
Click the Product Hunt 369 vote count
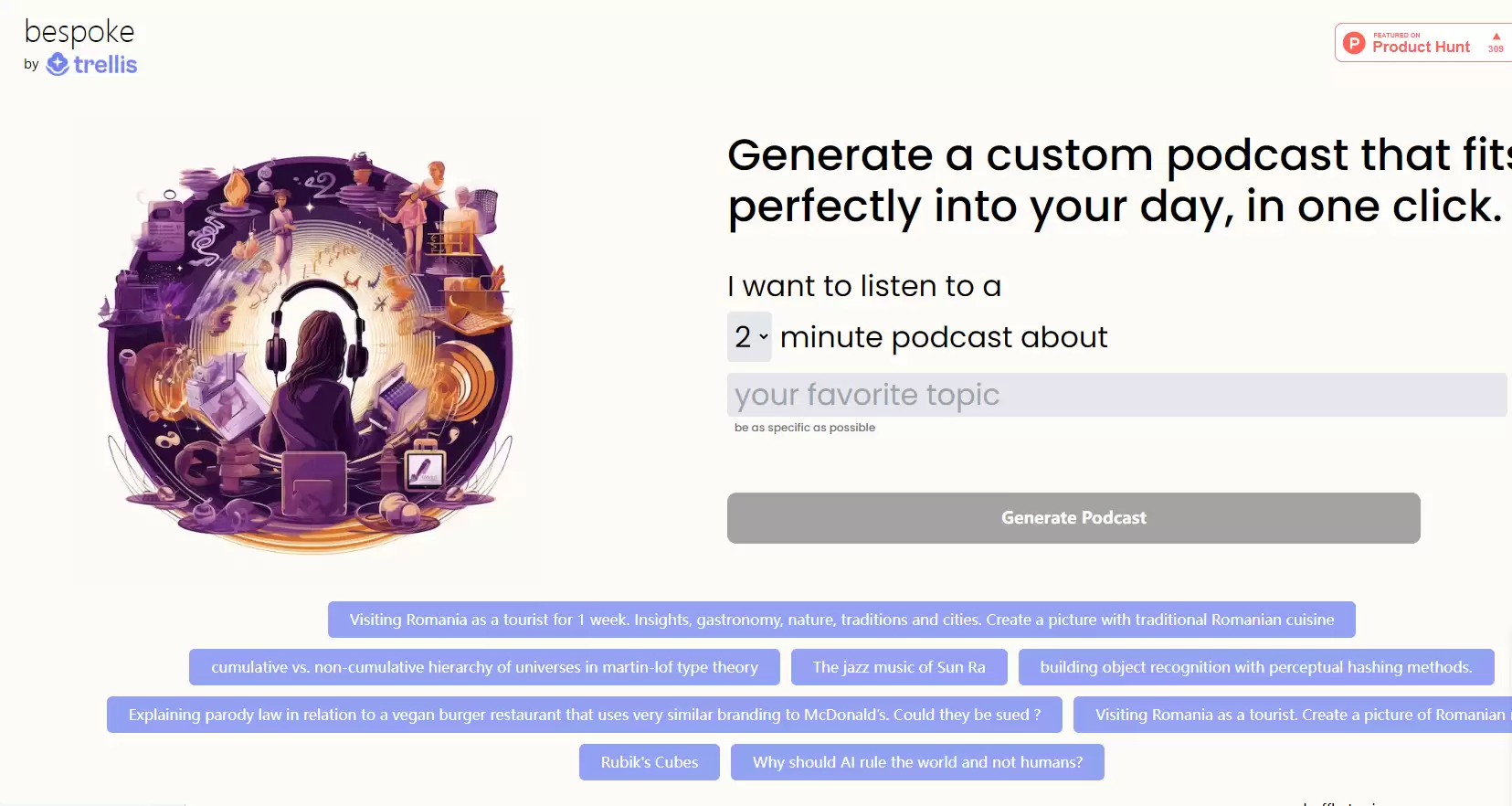(x=1496, y=49)
